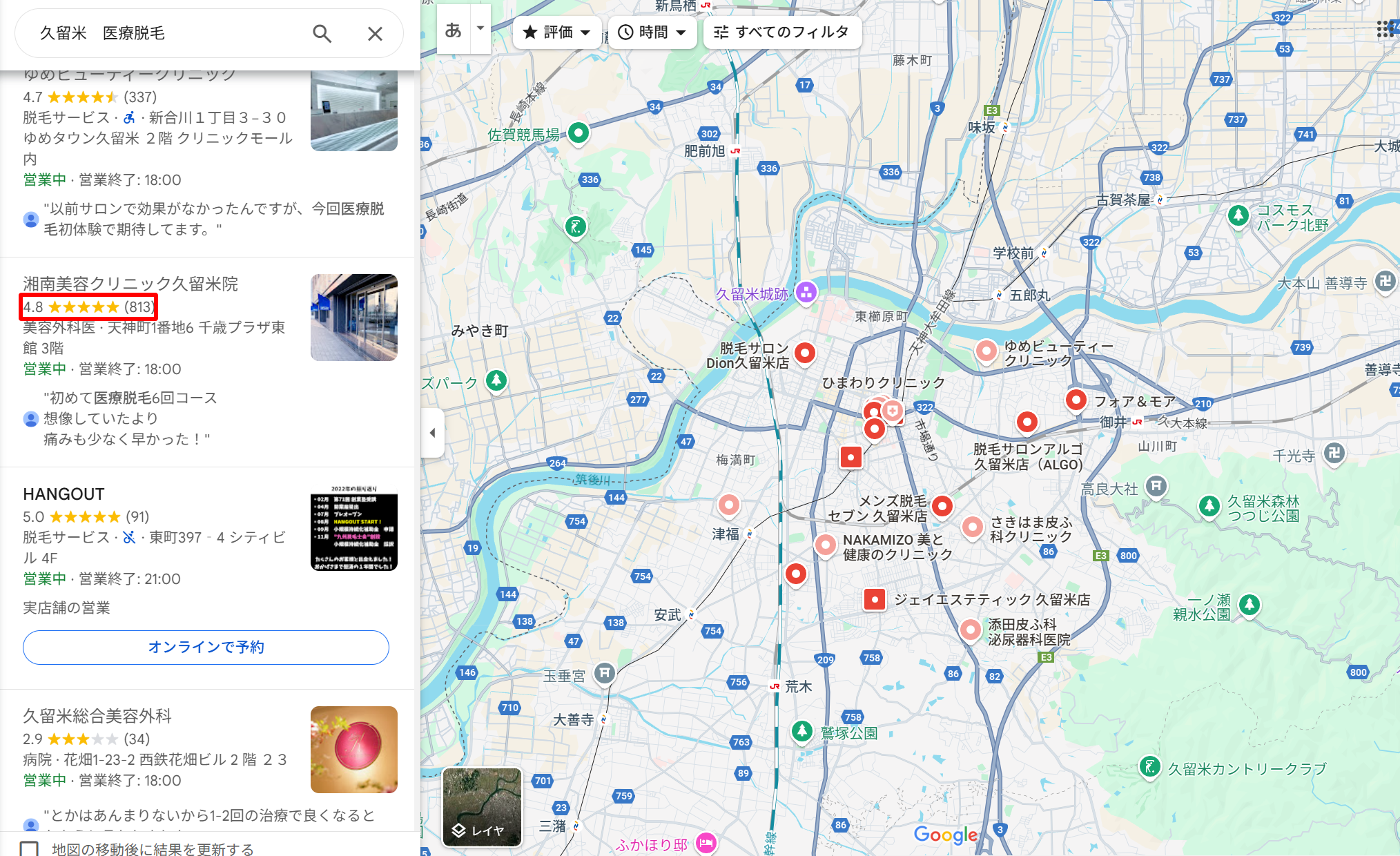Click 久留米城跡 purple landmark icon

click(806, 293)
